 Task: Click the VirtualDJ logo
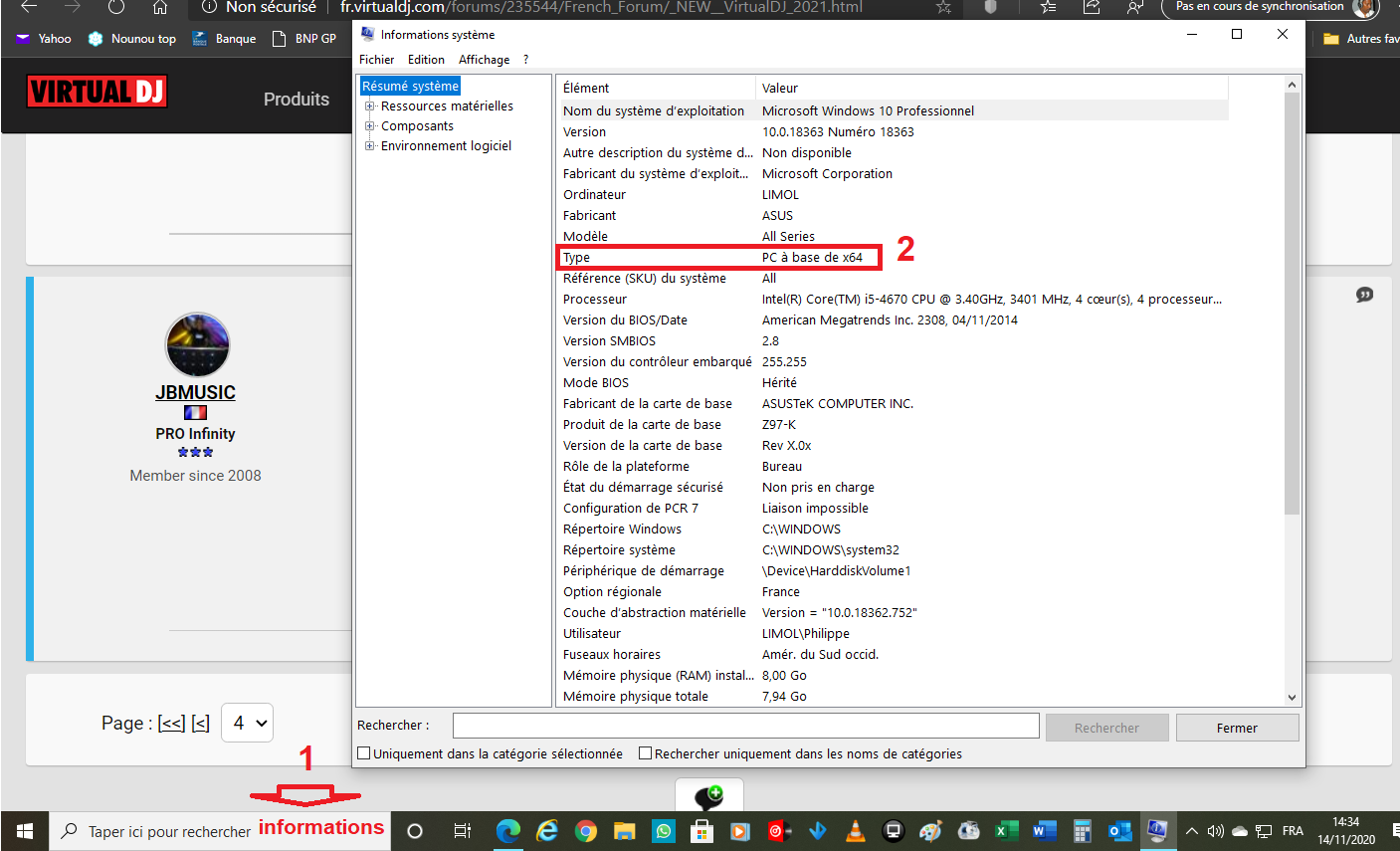coord(97,92)
